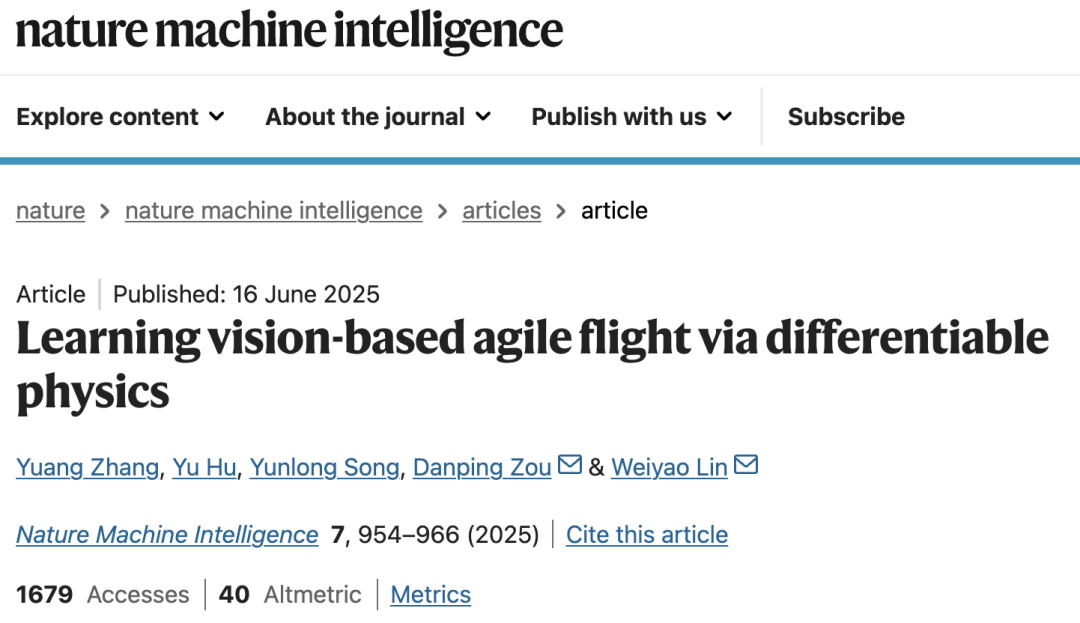Expand the Explore content chevron

217,116
